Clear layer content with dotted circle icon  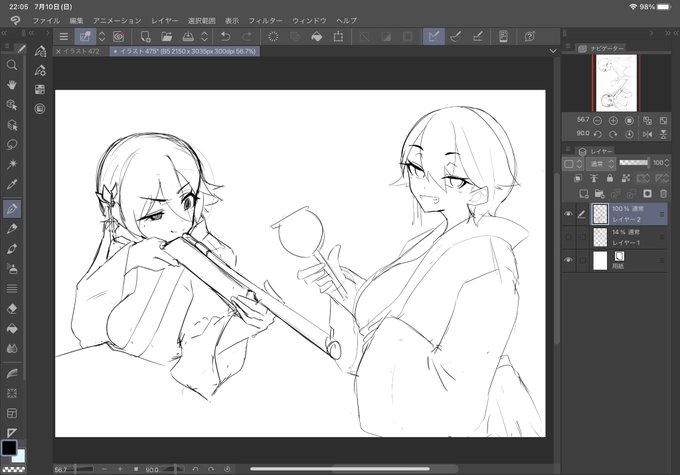[x=273, y=36]
